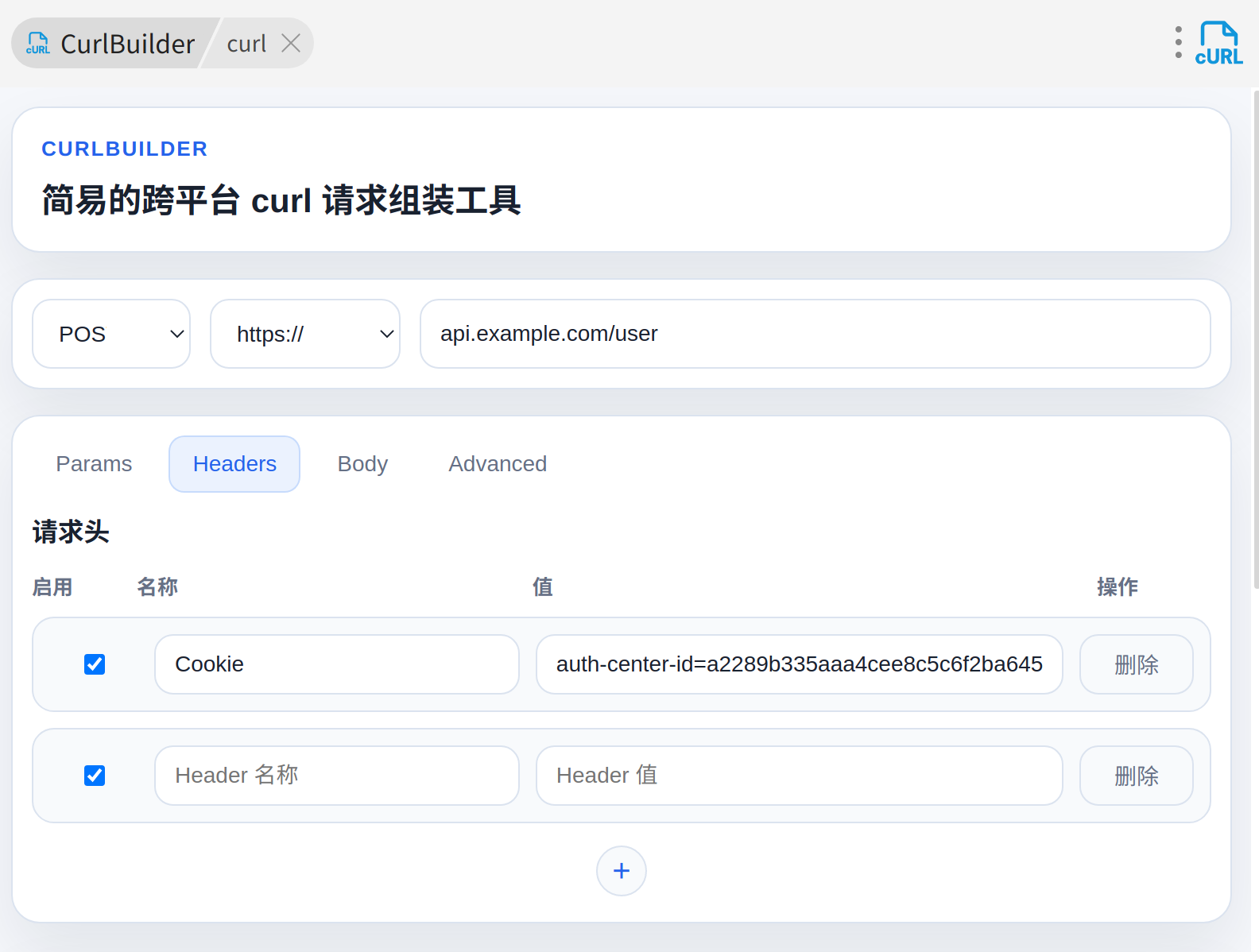The width and height of the screenshot is (1259, 952).
Task: Expand the https:// protocol dropdown
Action: tap(304, 334)
